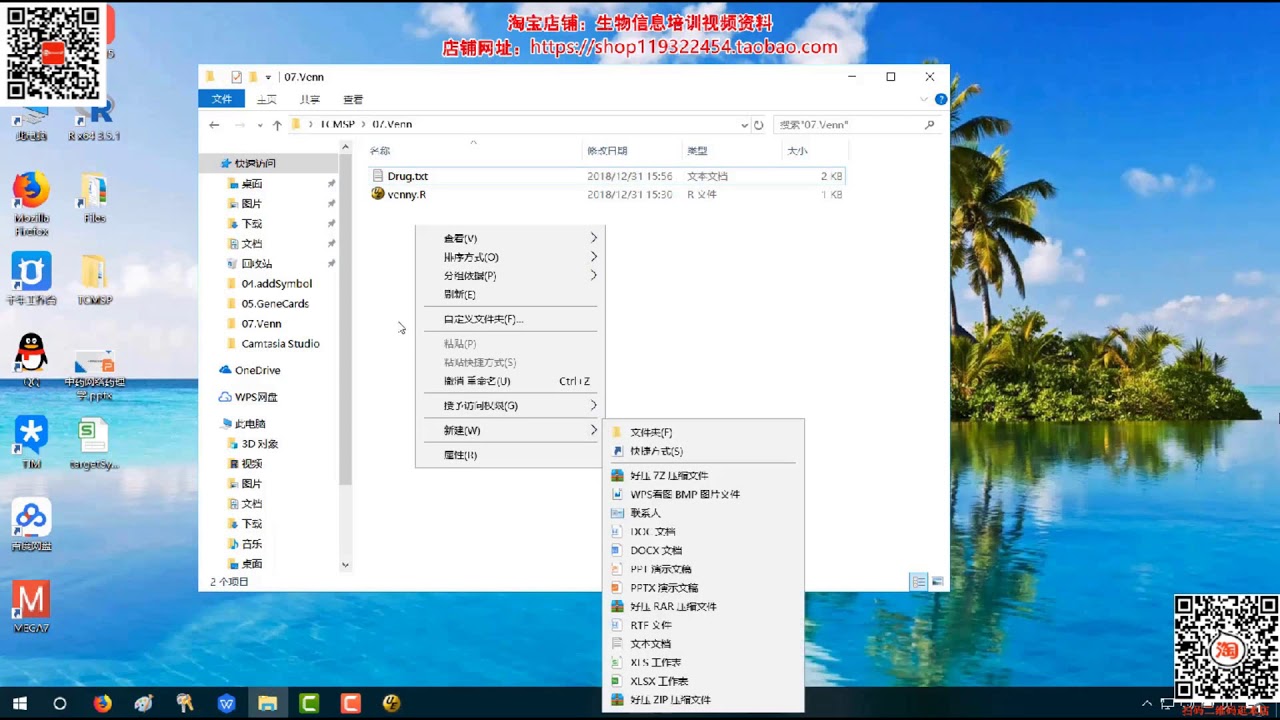Click the Explorer back arrow

point(214,125)
